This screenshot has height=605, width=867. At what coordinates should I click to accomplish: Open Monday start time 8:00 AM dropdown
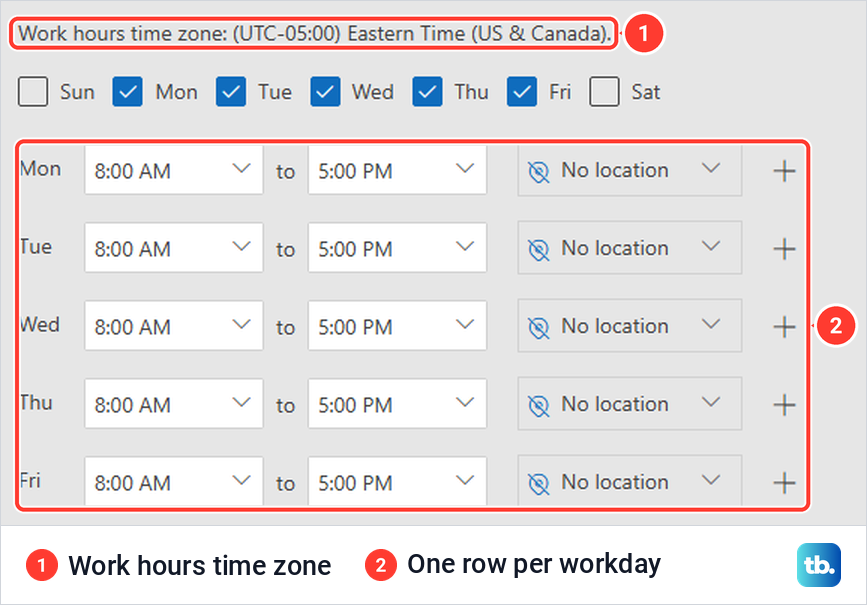174,170
